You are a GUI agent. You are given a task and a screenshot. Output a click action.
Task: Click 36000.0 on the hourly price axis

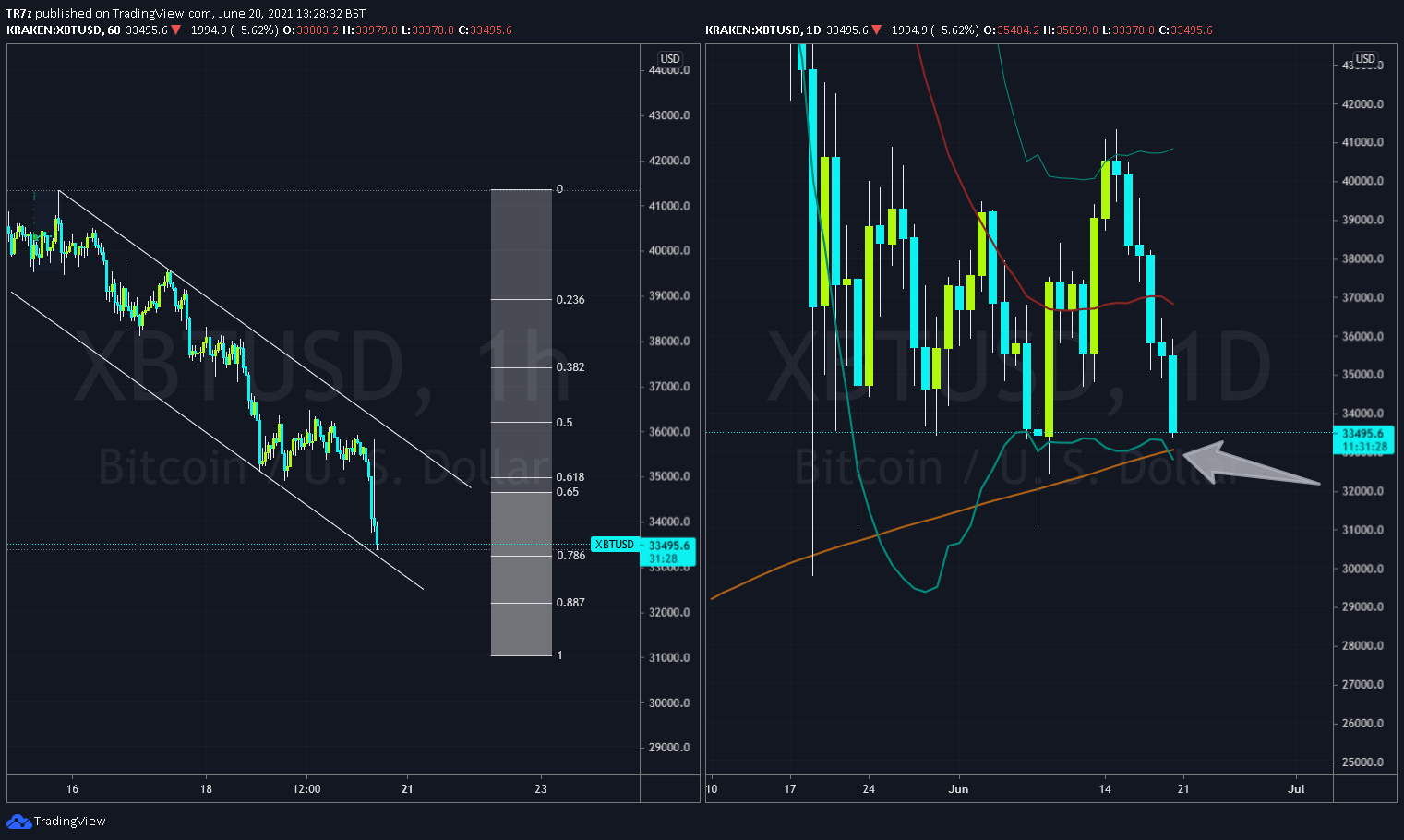[669, 432]
